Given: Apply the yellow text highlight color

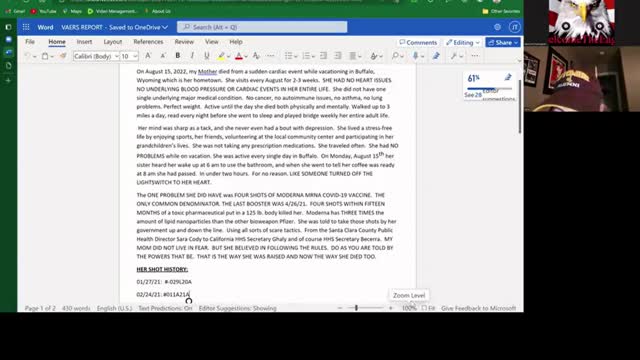Looking at the screenshot, I should click(221, 56).
